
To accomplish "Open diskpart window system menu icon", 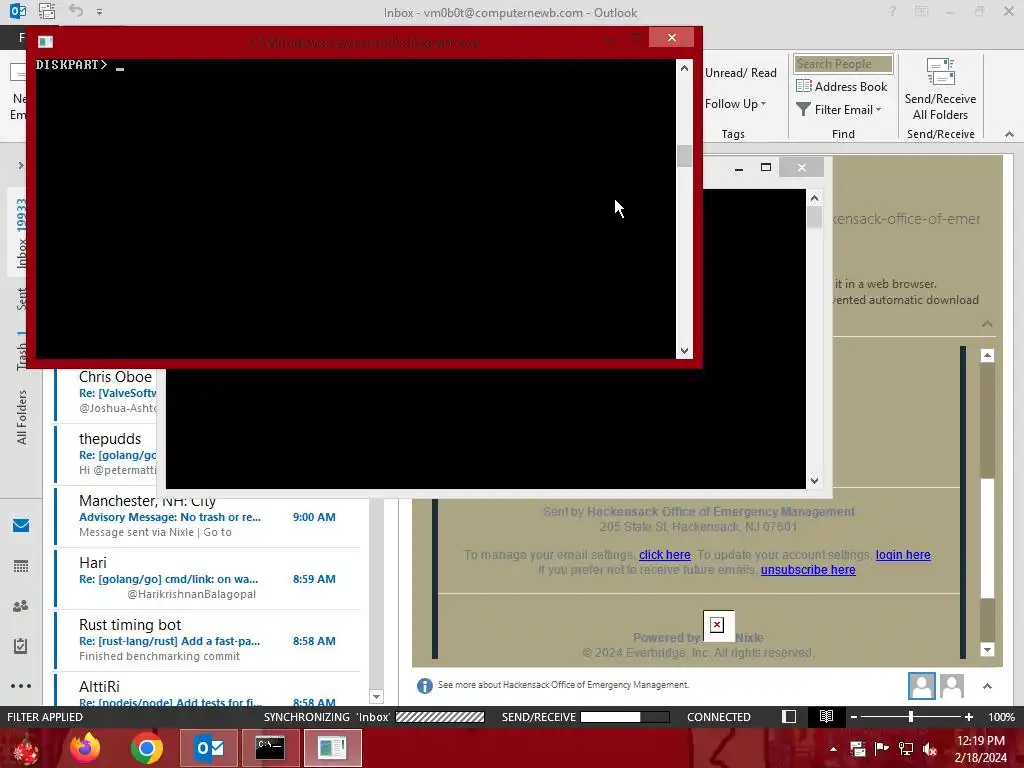I will [x=46, y=42].
